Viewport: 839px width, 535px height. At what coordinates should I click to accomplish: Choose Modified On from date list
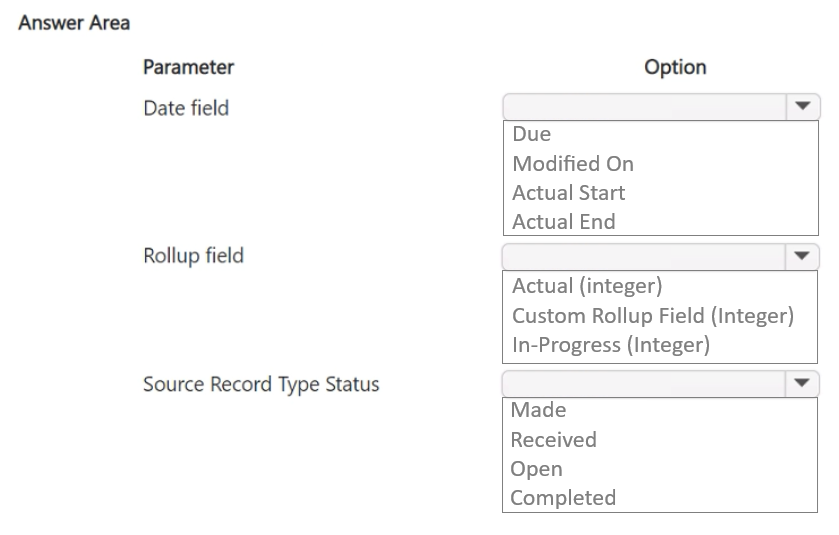click(572, 163)
